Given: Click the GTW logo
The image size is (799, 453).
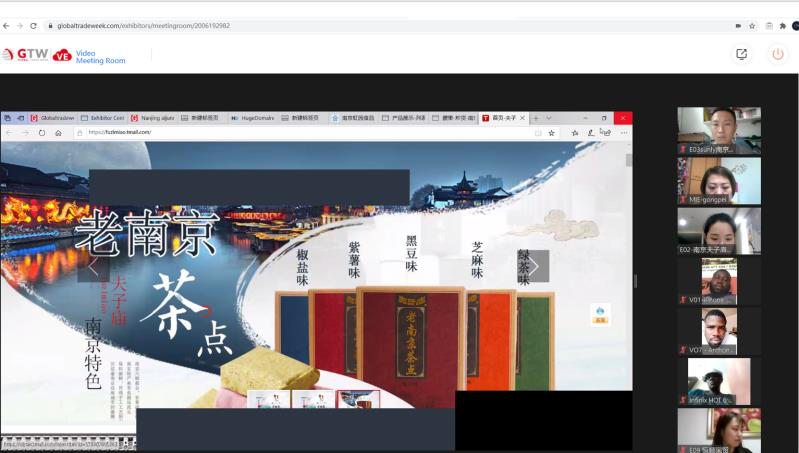Looking at the screenshot, I should pos(25,55).
